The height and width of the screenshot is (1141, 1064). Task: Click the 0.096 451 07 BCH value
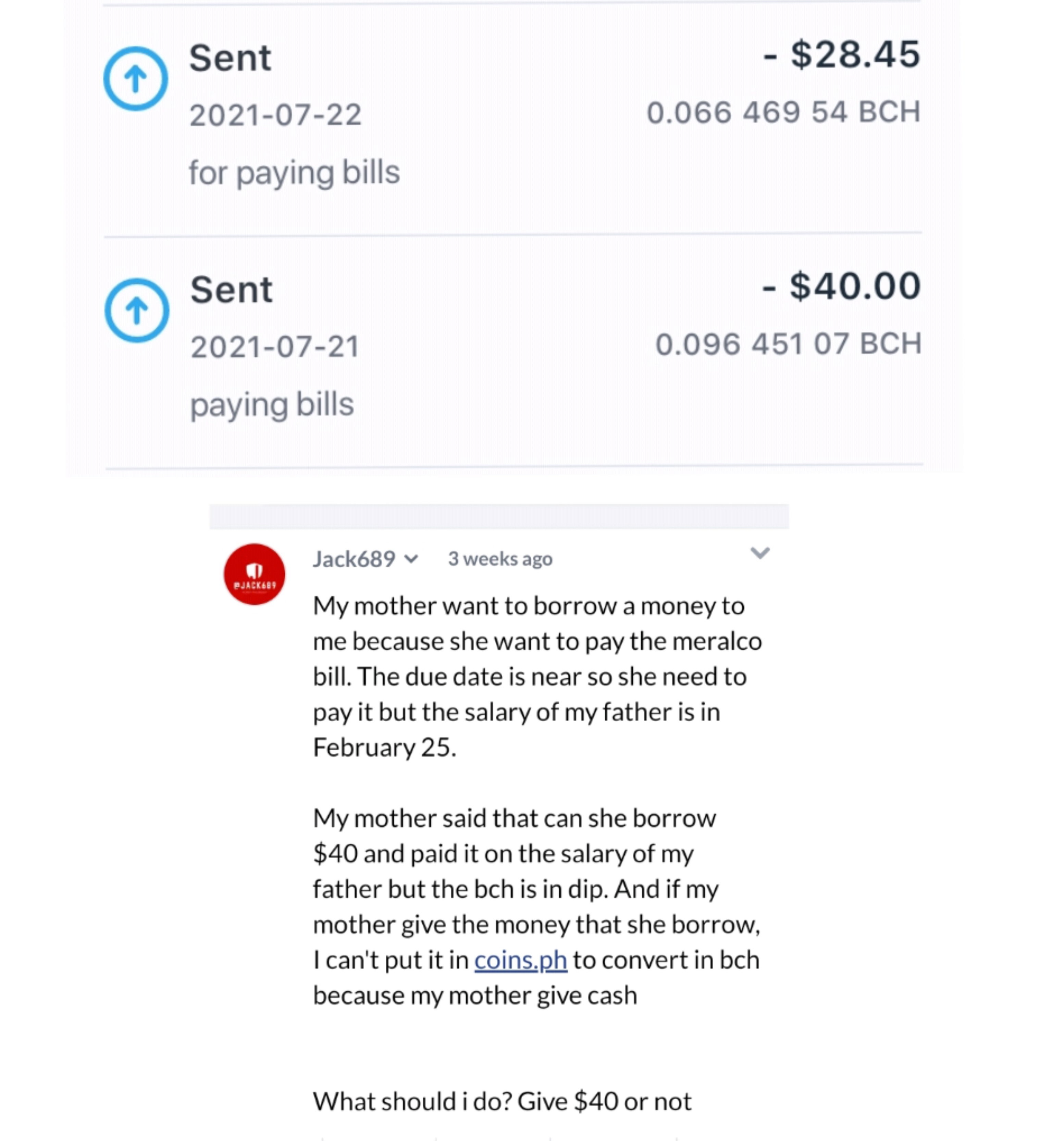click(x=788, y=344)
